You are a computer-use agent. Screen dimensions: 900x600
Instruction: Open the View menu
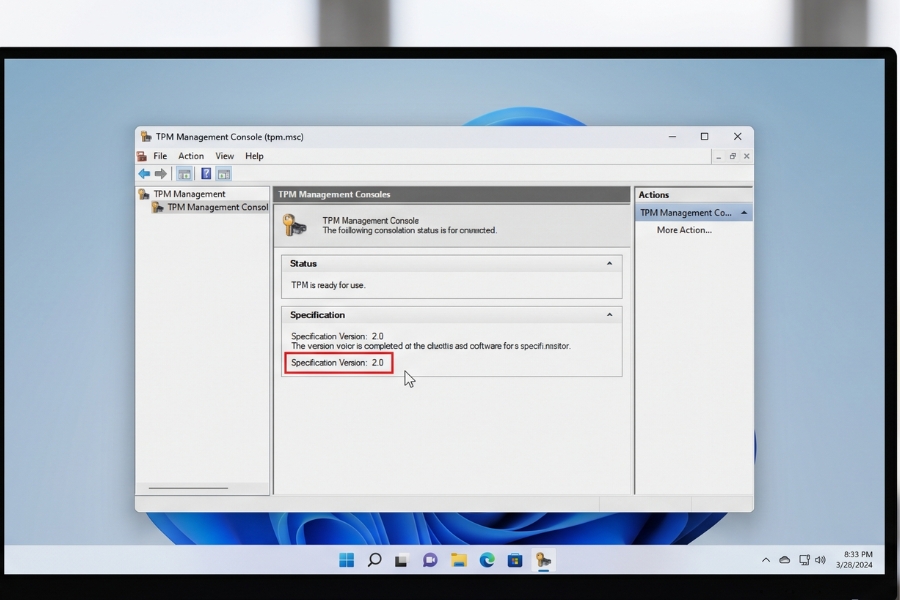click(x=224, y=156)
